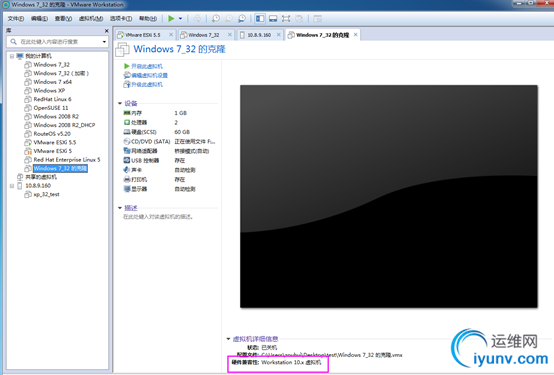The image size is (554, 375).
Task: Open the 帮助(H) menu
Action: tap(148, 18)
